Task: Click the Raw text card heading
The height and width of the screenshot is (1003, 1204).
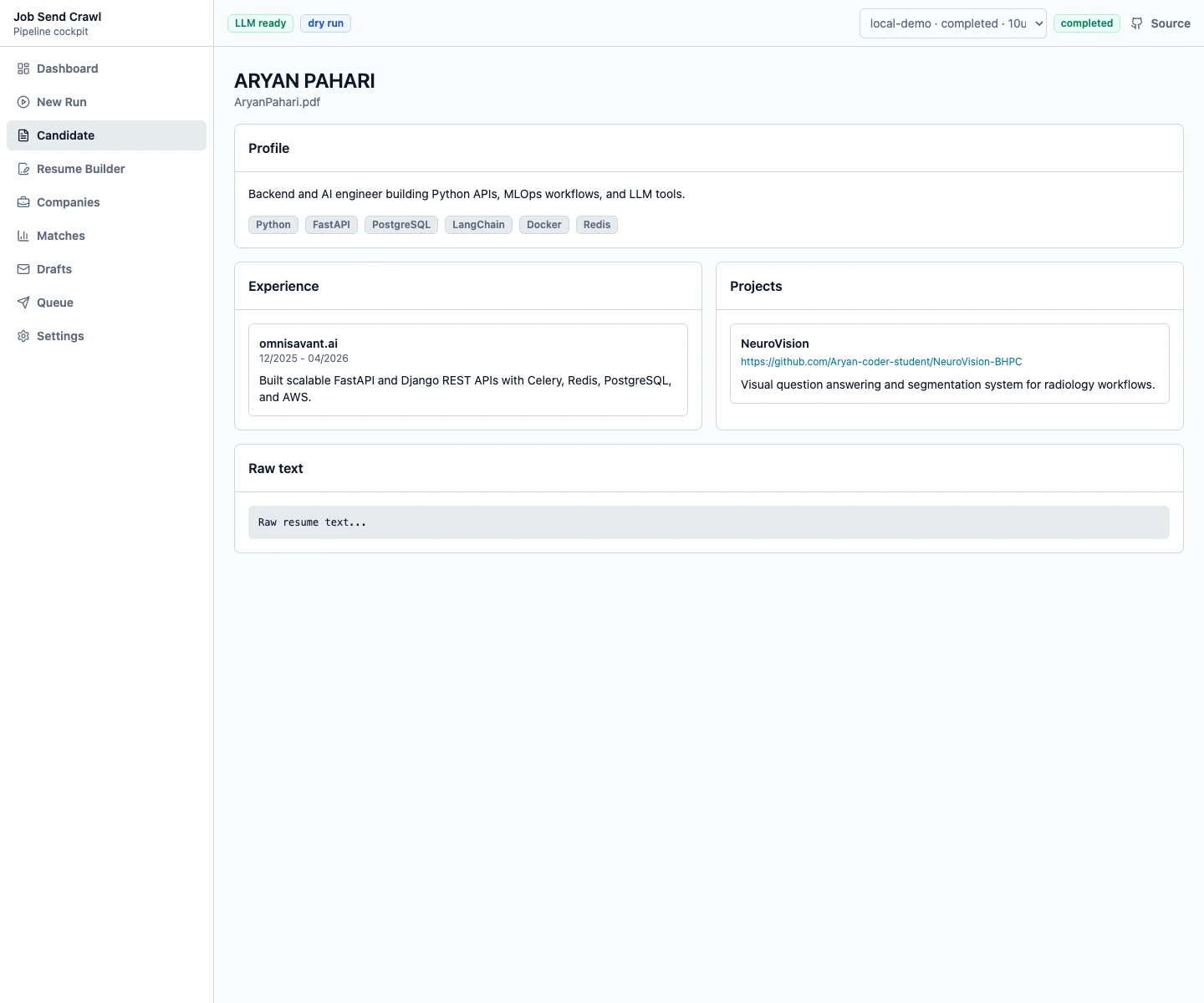Action: pyautogui.click(x=275, y=468)
